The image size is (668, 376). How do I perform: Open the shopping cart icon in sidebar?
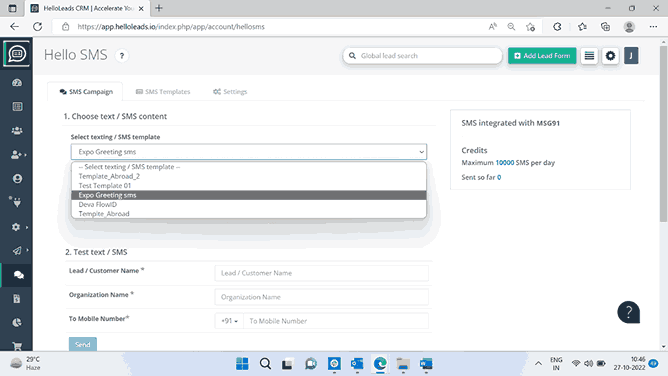pos(17,346)
